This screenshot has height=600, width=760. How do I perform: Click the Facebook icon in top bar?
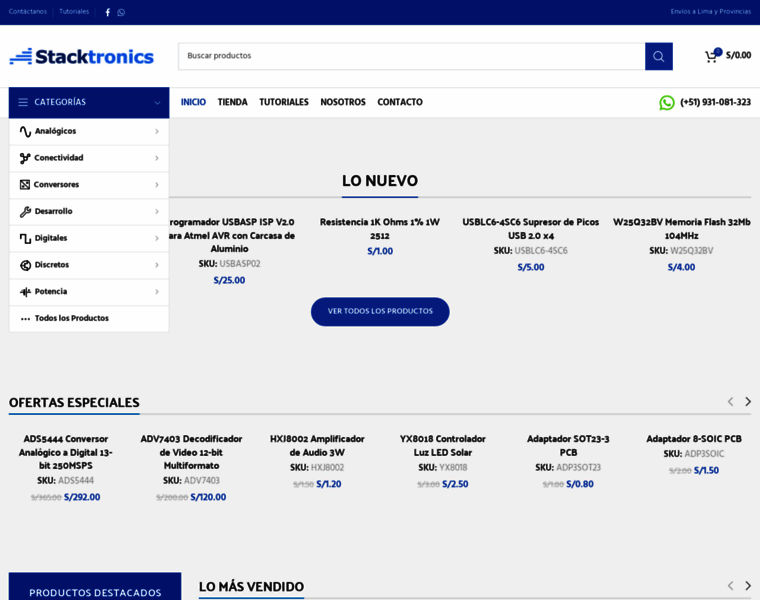(108, 12)
